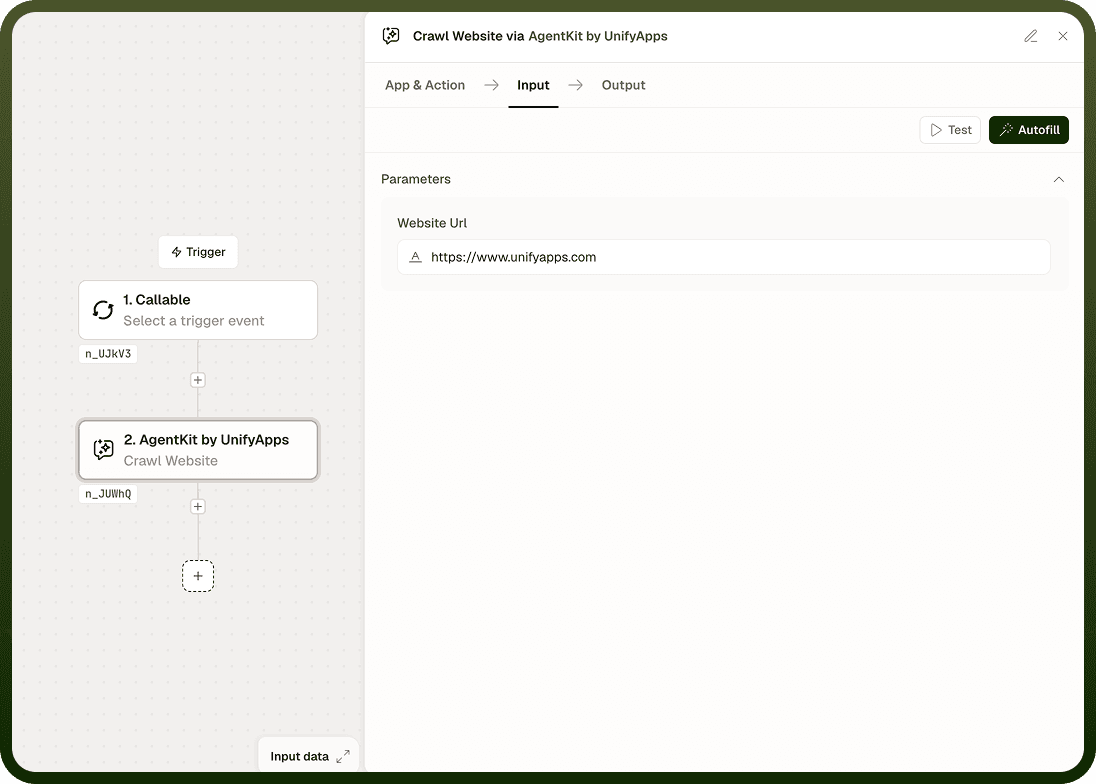1096x784 pixels.
Task: Click the Parameters section heading
Action: (415, 179)
